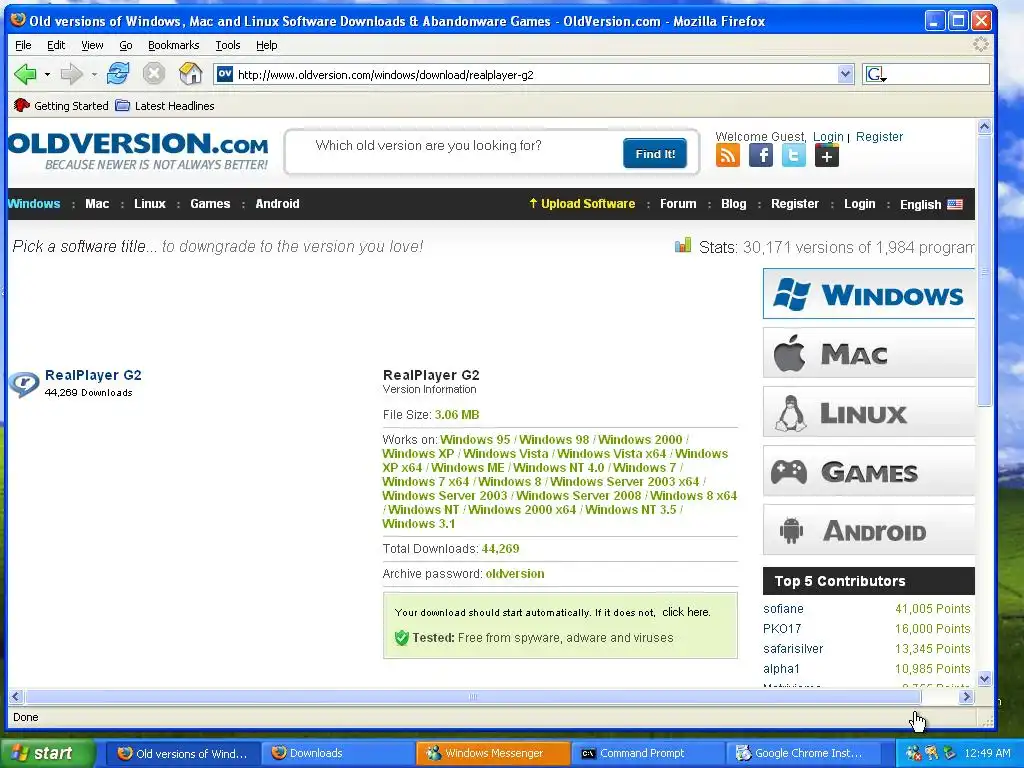Open the Home page icon
This screenshot has height=768, width=1024.
point(191,73)
